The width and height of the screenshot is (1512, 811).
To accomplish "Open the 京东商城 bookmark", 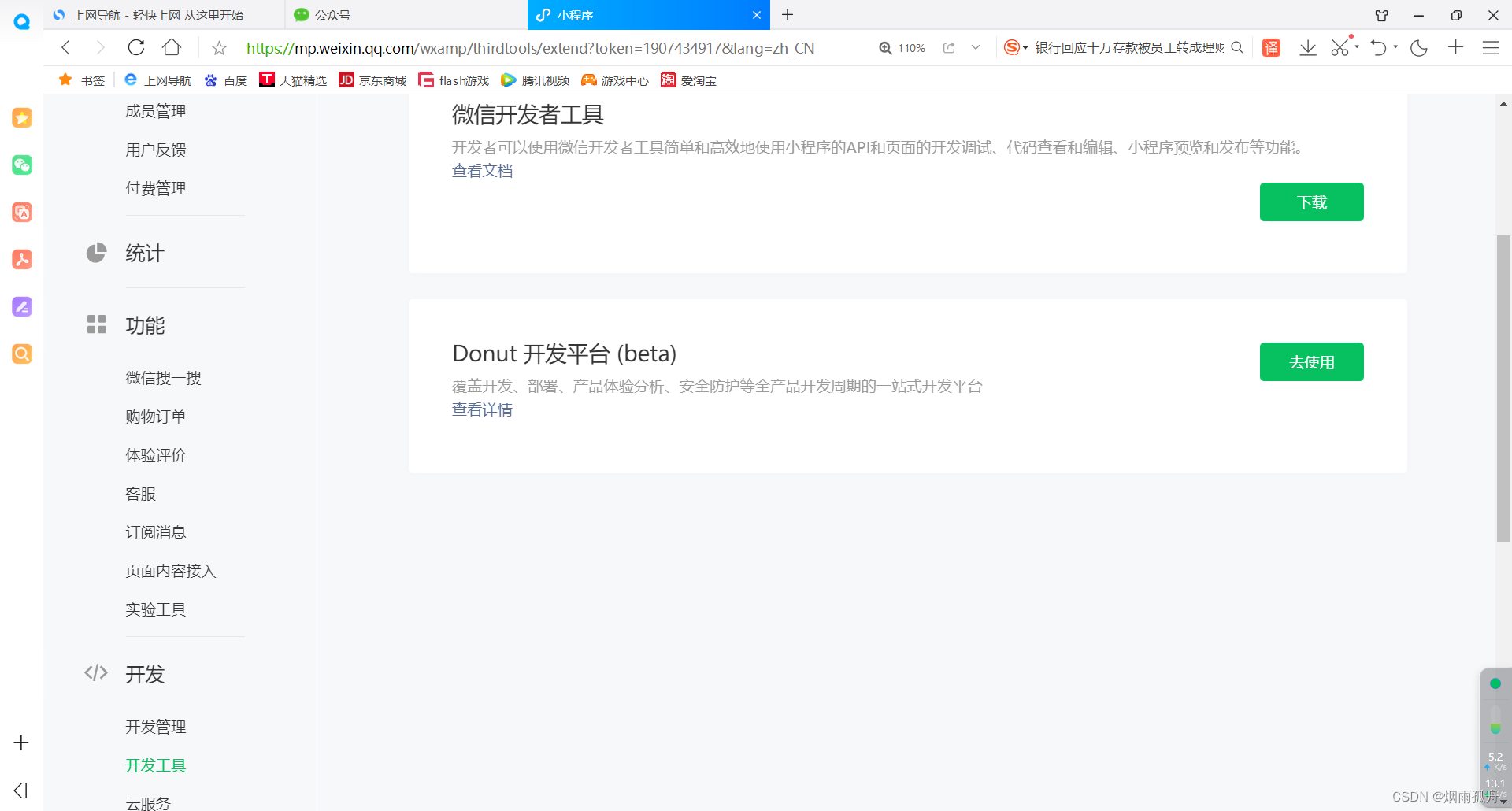I will (x=372, y=80).
